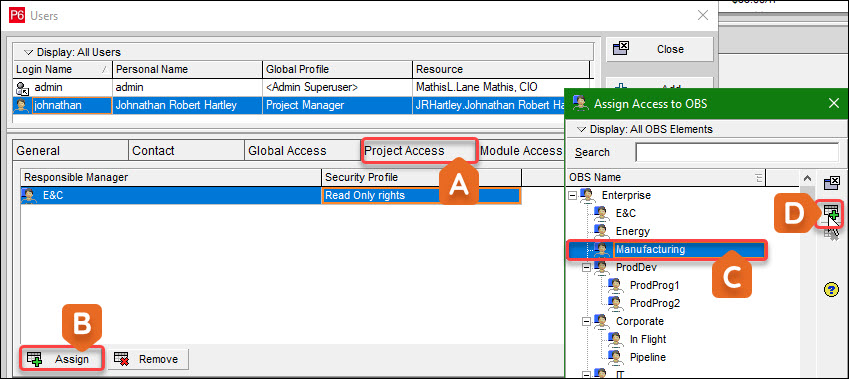The image size is (849, 379).
Task: Click the Assign Access to OBS title icon
Action: click(x=582, y=103)
